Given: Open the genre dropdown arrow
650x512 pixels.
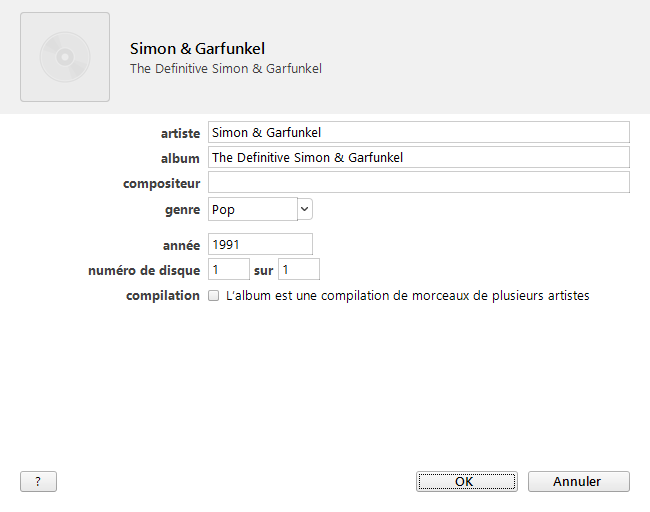Looking at the screenshot, I should 305,209.
